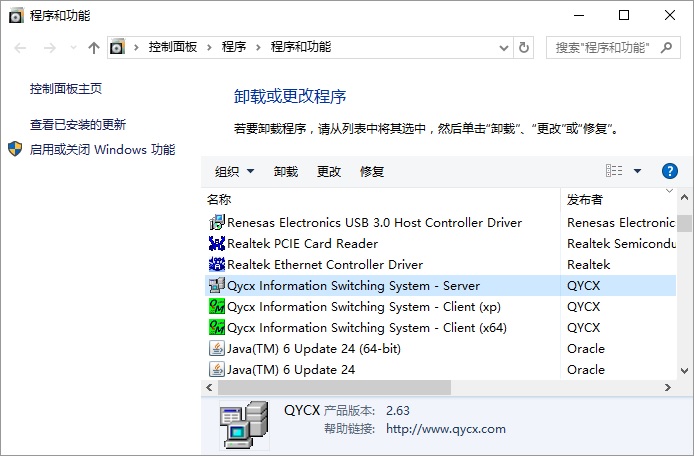This screenshot has height=456, width=694.
Task: Select Qycx Client (xp) program icon
Action: pos(216,306)
